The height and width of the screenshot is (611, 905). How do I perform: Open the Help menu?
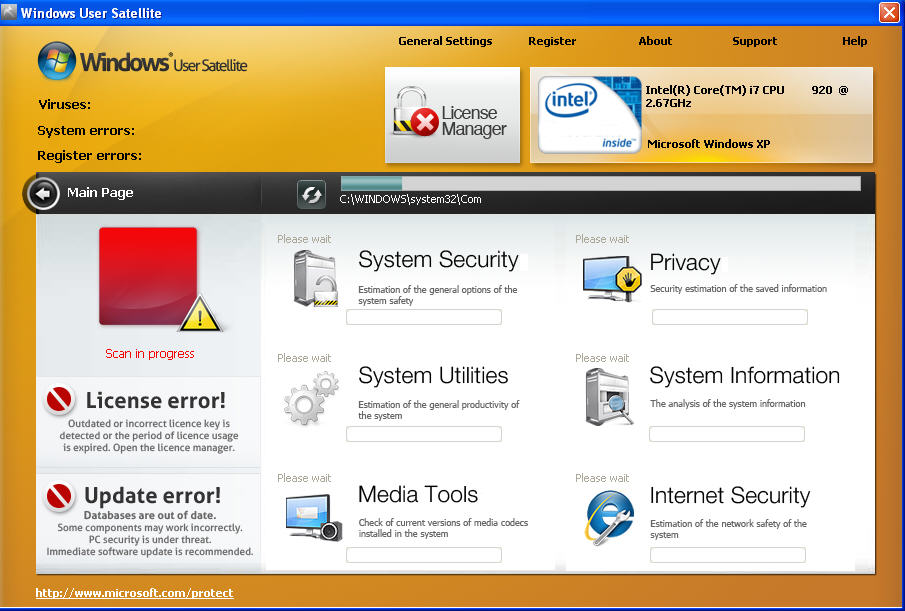(854, 41)
